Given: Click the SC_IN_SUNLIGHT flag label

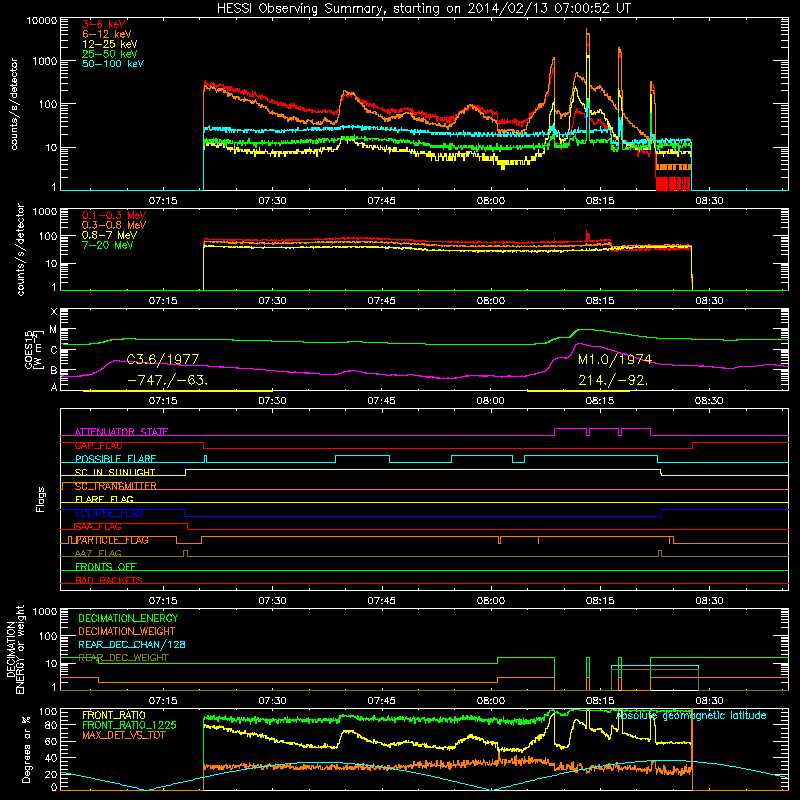Looking at the screenshot, I should pyautogui.click(x=115, y=472).
